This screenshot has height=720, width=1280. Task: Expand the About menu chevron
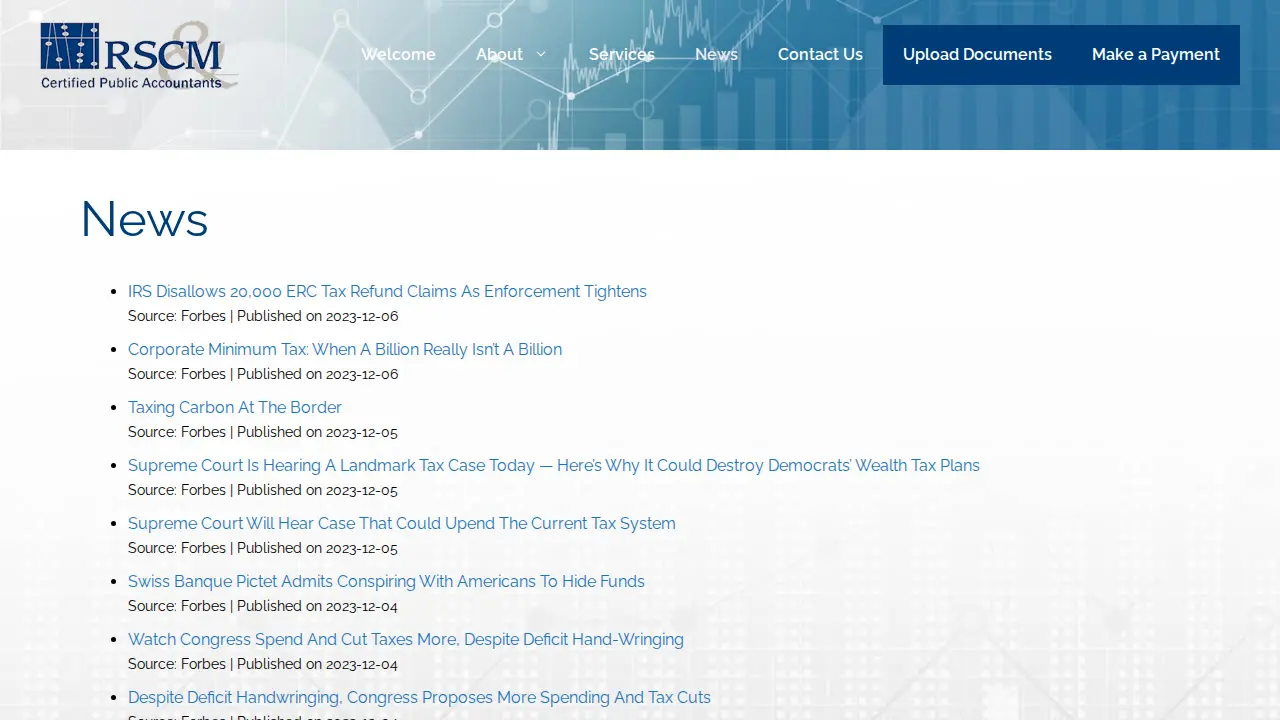[541, 55]
